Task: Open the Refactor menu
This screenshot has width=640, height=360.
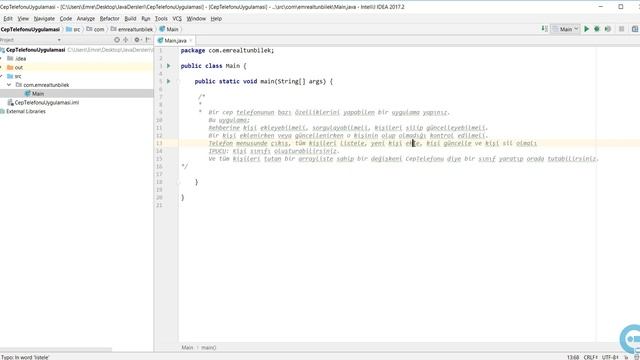Action: [x=109, y=19]
